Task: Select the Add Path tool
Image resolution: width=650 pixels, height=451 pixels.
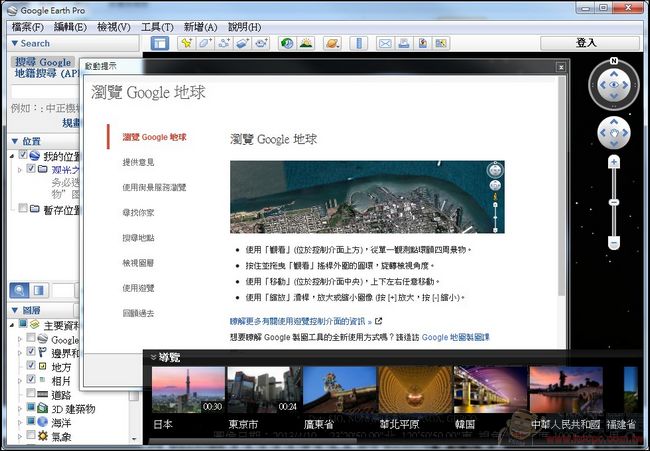Action: coord(224,43)
